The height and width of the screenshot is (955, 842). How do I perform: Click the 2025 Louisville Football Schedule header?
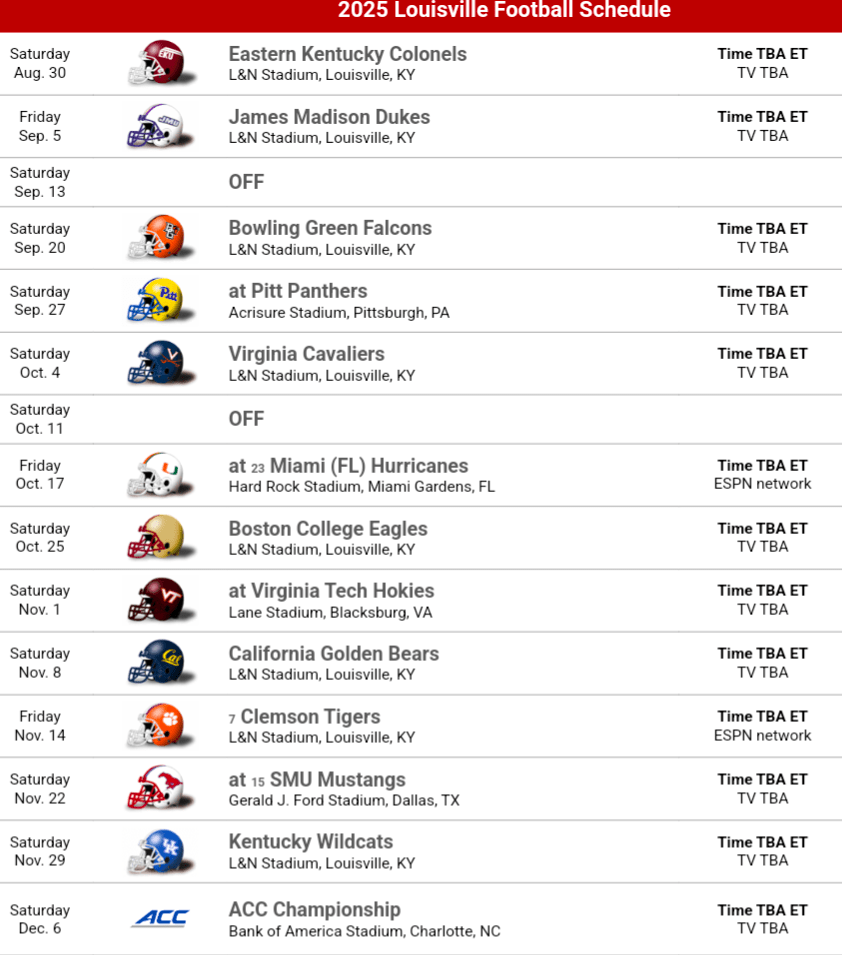(x=504, y=11)
